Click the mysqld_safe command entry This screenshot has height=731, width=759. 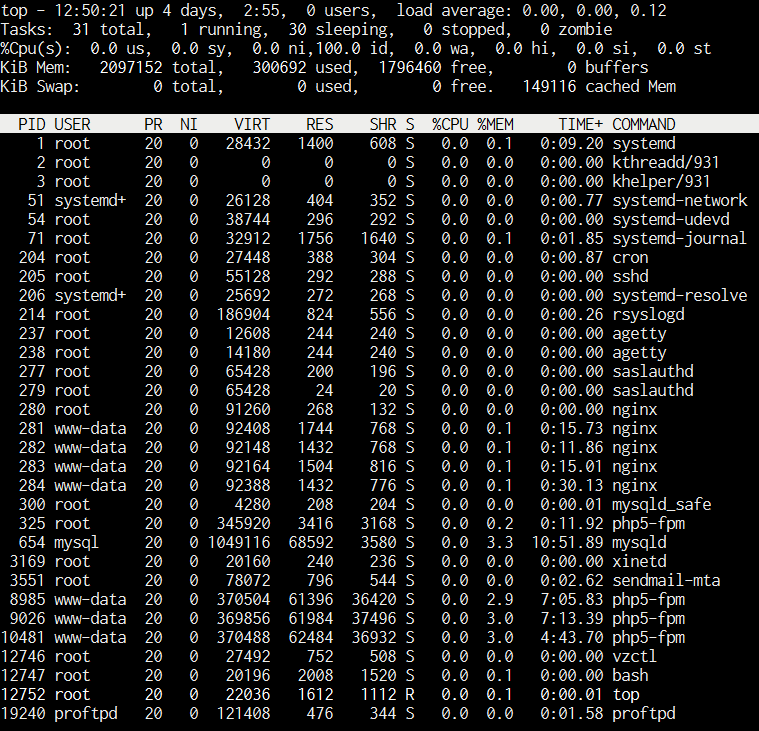tap(661, 504)
